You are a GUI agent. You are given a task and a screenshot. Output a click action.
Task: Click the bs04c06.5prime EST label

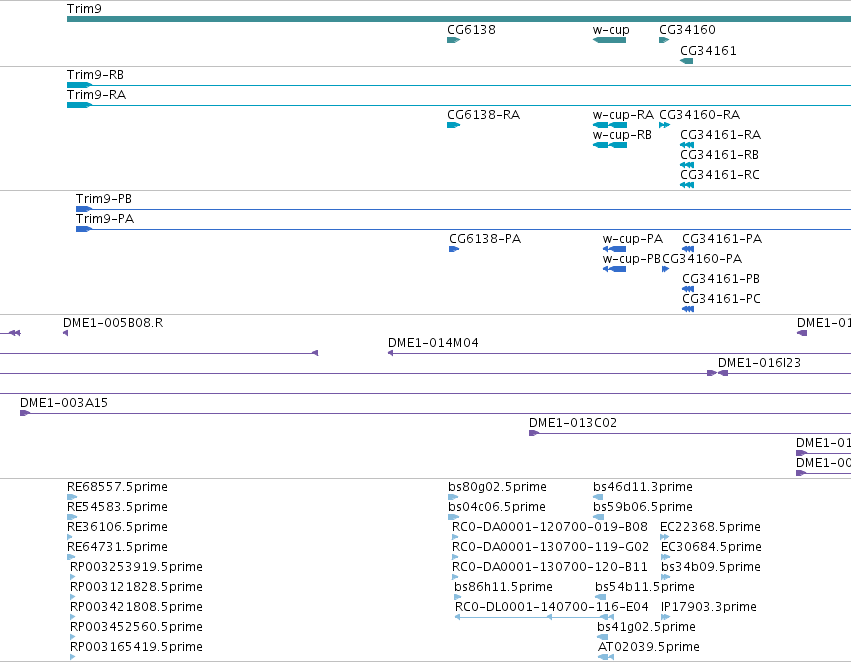click(497, 507)
